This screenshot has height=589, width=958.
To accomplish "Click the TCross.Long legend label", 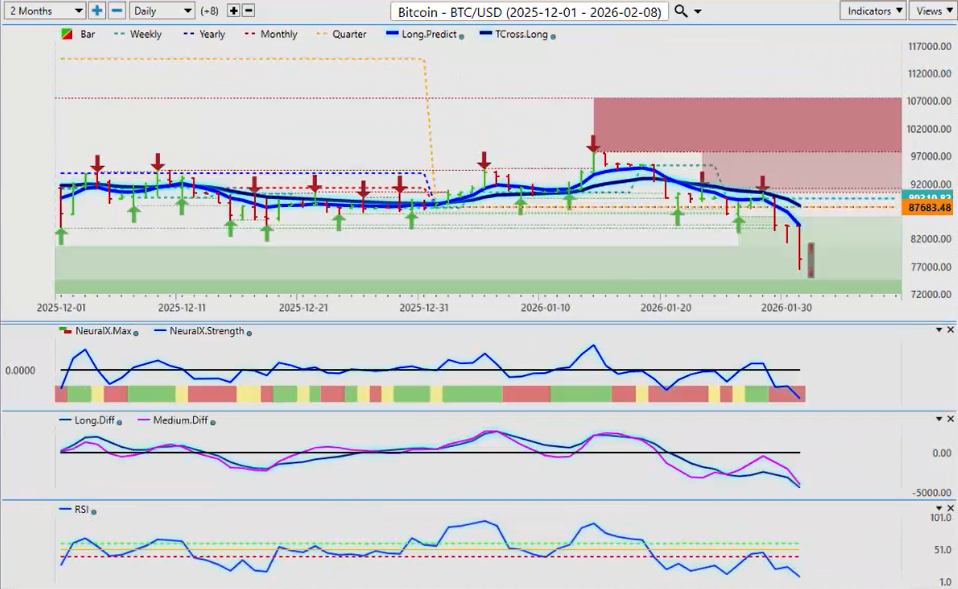I will (522, 34).
